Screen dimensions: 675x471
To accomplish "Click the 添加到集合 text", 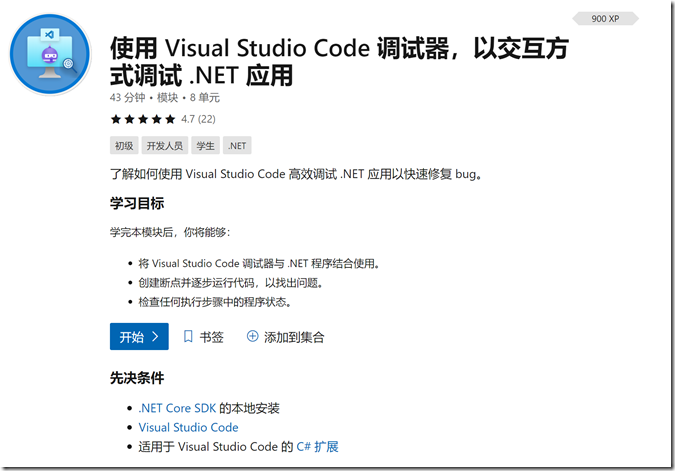I will [294, 337].
